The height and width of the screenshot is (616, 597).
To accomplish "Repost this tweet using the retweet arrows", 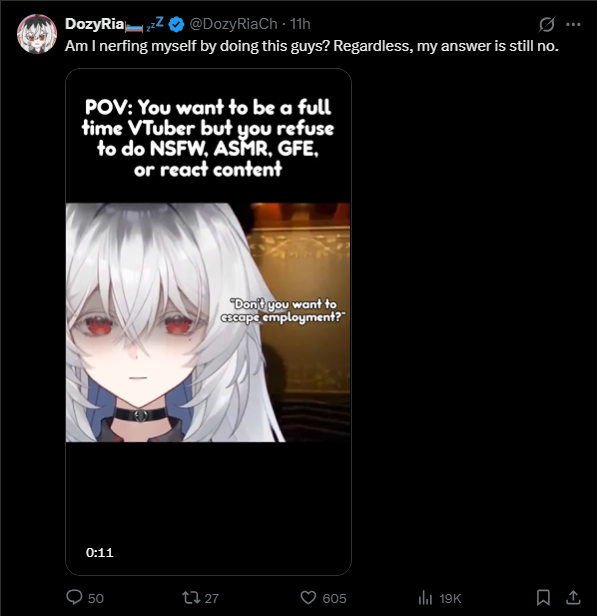I will coord(190,598).
